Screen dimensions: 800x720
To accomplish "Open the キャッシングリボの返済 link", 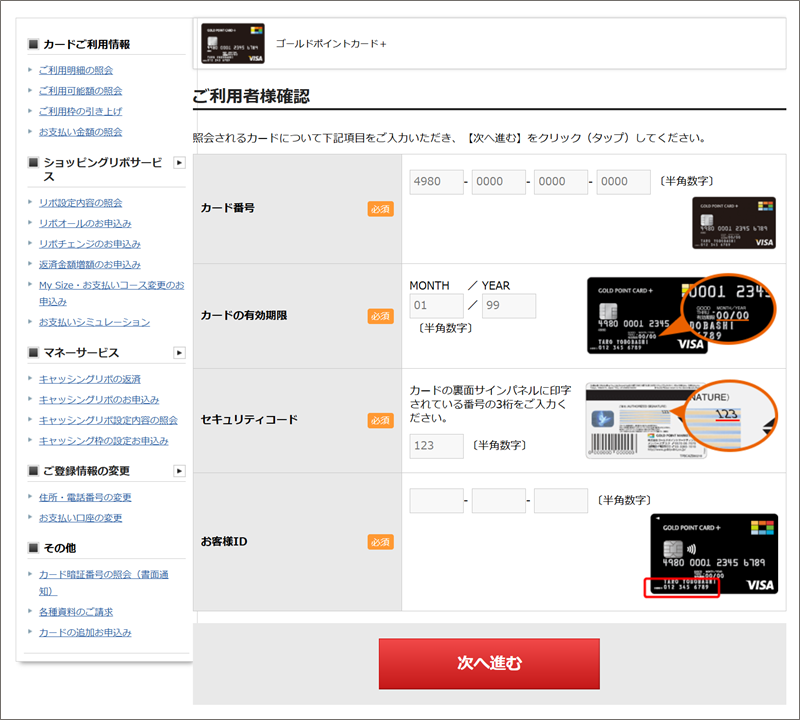I will click(x=90, y=379).
